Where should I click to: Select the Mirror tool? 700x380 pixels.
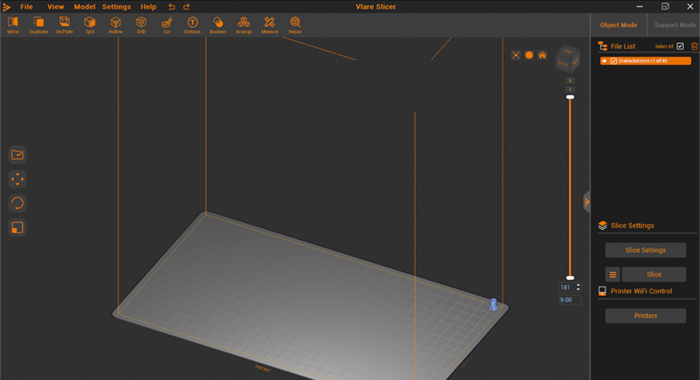[13, 25]
